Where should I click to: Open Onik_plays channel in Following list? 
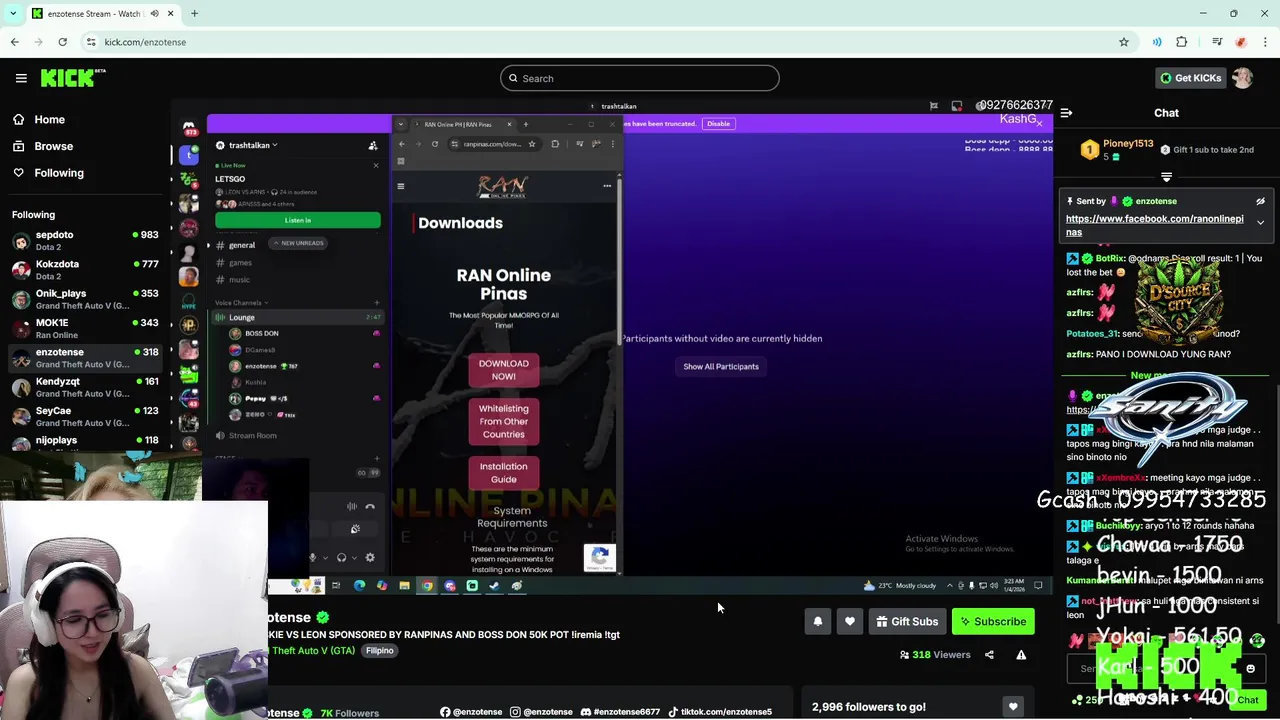coord(85,299)
